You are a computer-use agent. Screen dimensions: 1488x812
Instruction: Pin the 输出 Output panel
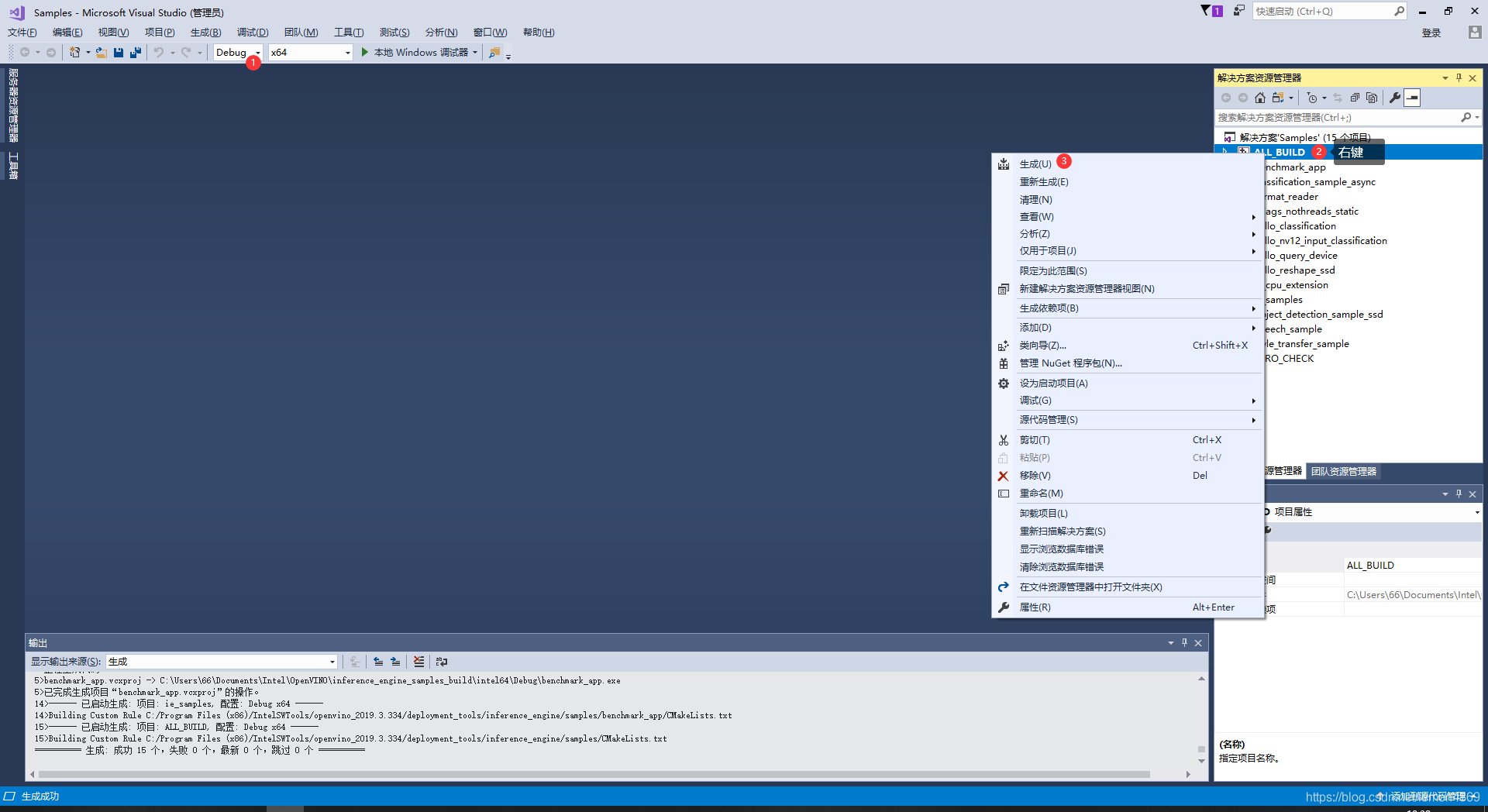1184,643
